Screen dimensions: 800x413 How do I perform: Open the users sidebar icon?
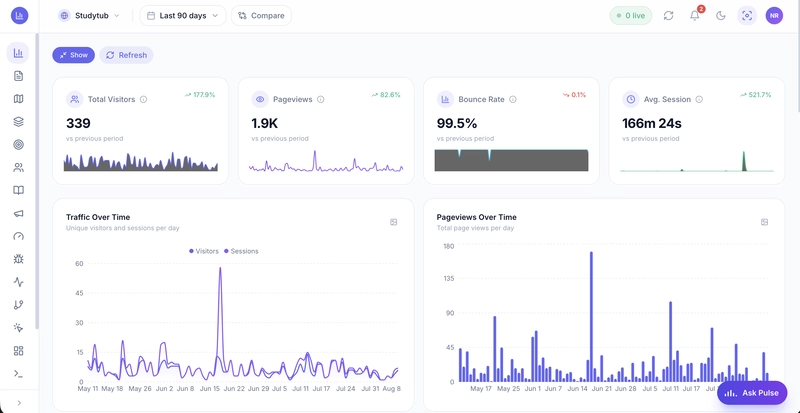tap(18, 167)
